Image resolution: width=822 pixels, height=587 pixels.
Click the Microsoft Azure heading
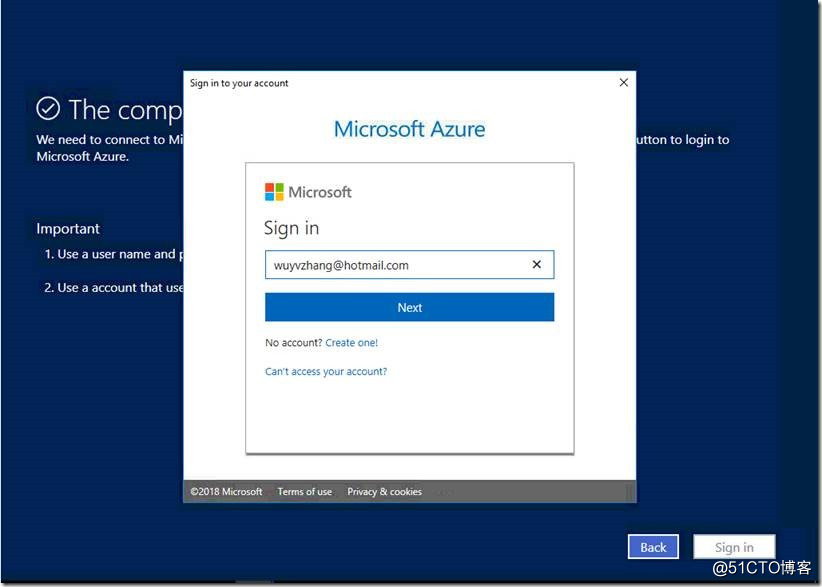tap(409, 129)
